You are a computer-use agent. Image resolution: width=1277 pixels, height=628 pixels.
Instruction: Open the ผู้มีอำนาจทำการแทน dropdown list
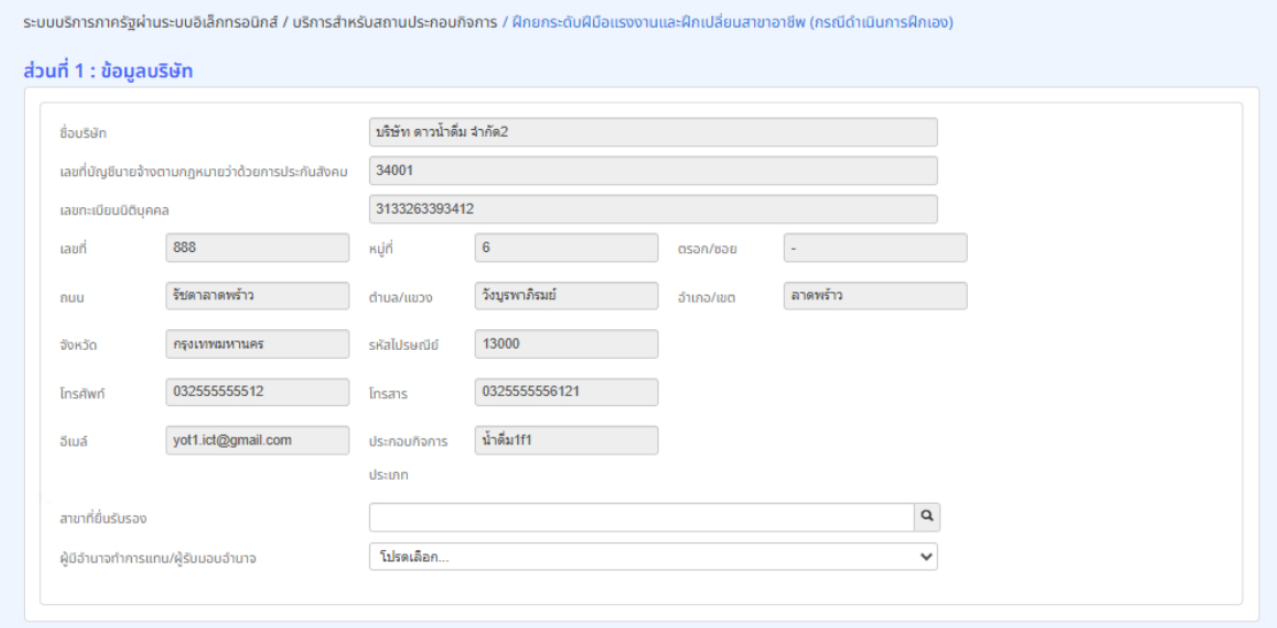(x=653, y=557)
